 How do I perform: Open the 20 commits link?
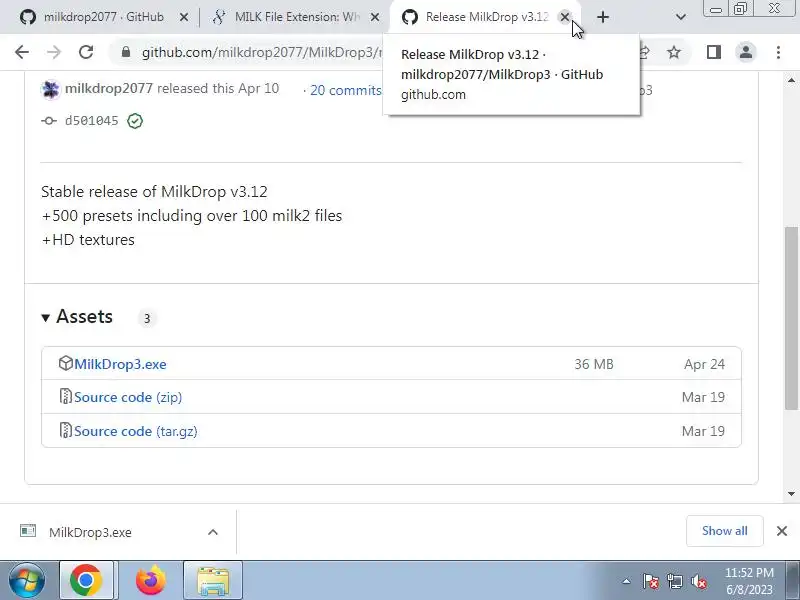click(345, 90)
